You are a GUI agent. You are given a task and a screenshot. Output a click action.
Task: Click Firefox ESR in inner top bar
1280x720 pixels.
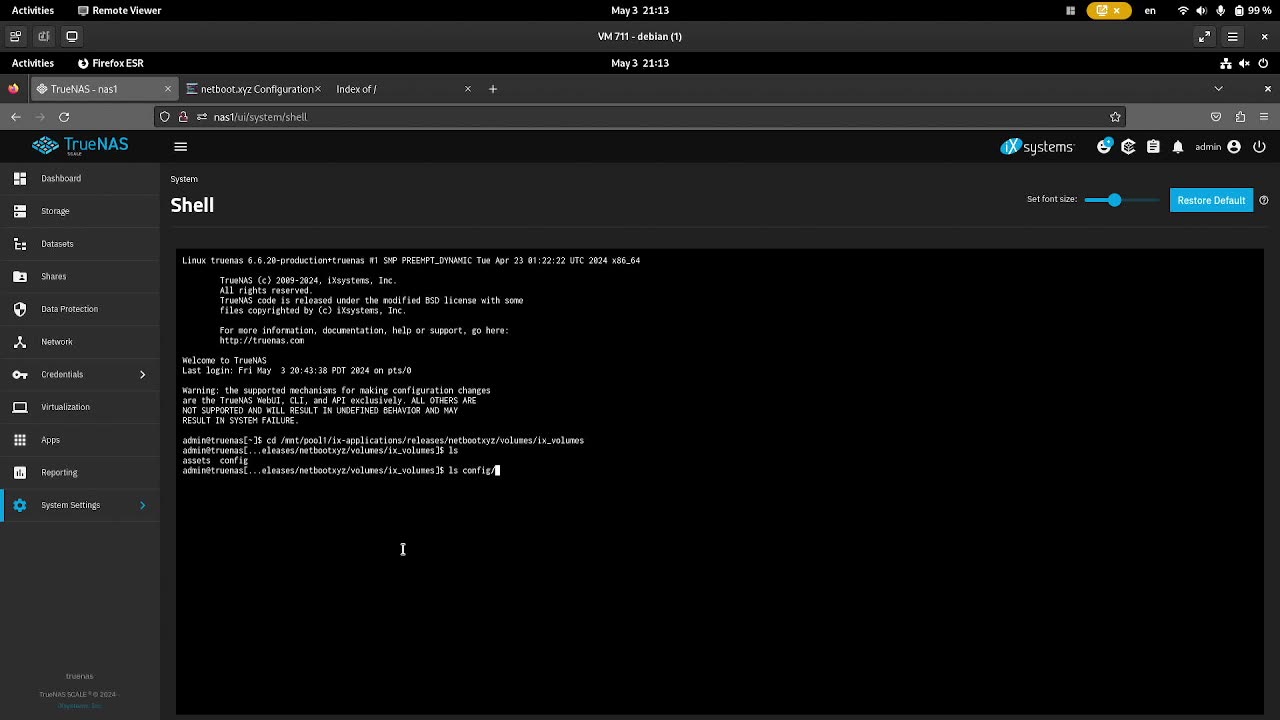tap(110, 63)
